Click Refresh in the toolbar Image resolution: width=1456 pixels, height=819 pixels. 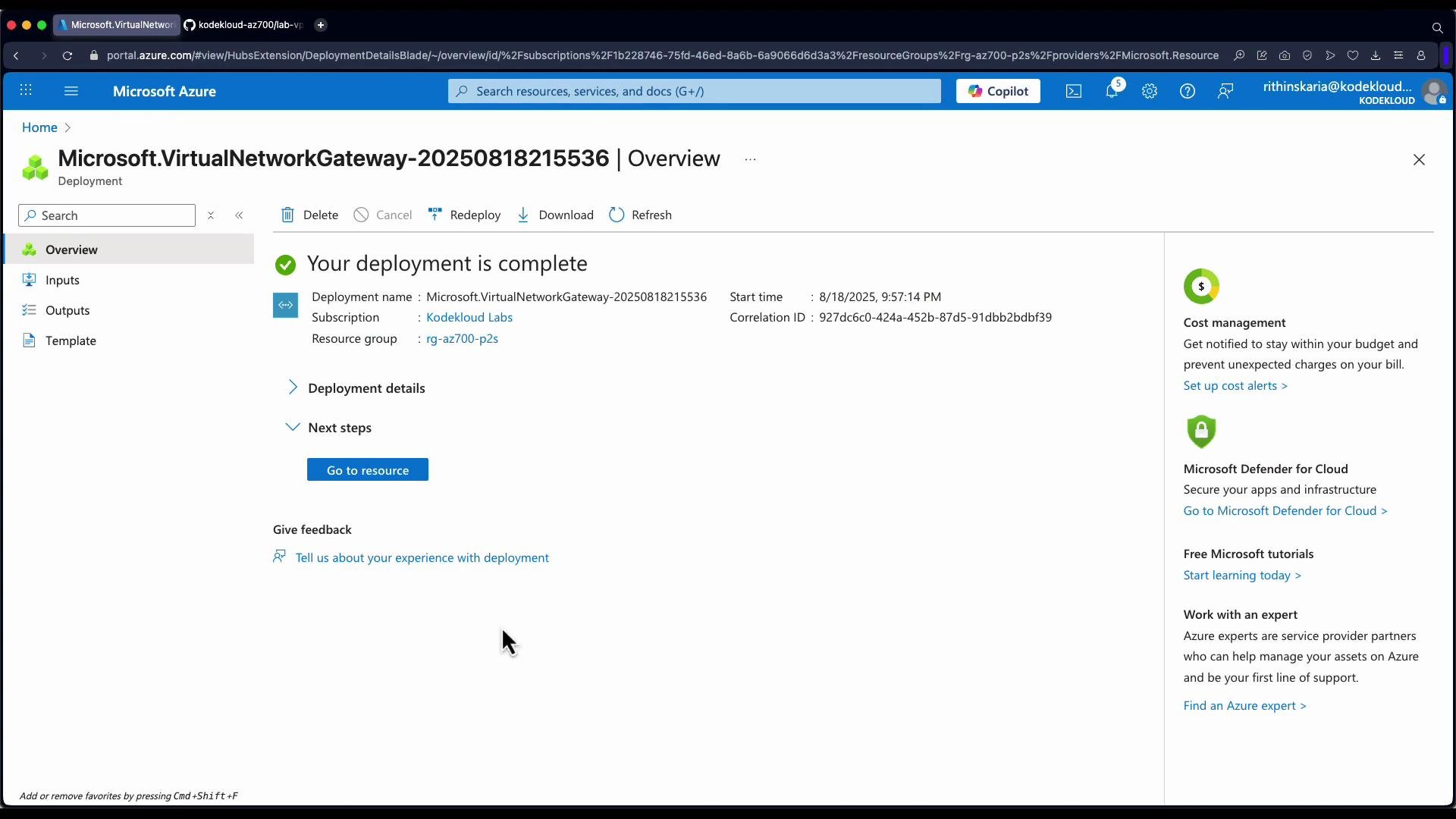click(641, 215)
